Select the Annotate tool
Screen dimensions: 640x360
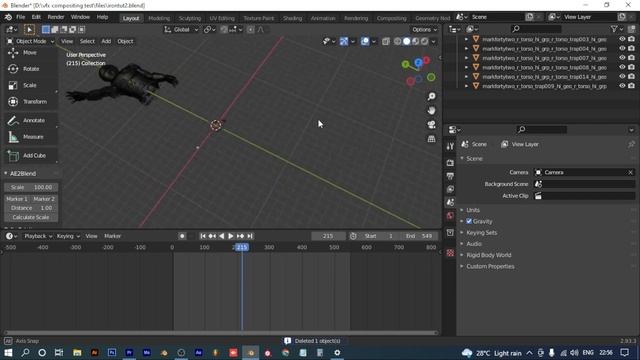[31, 120]
